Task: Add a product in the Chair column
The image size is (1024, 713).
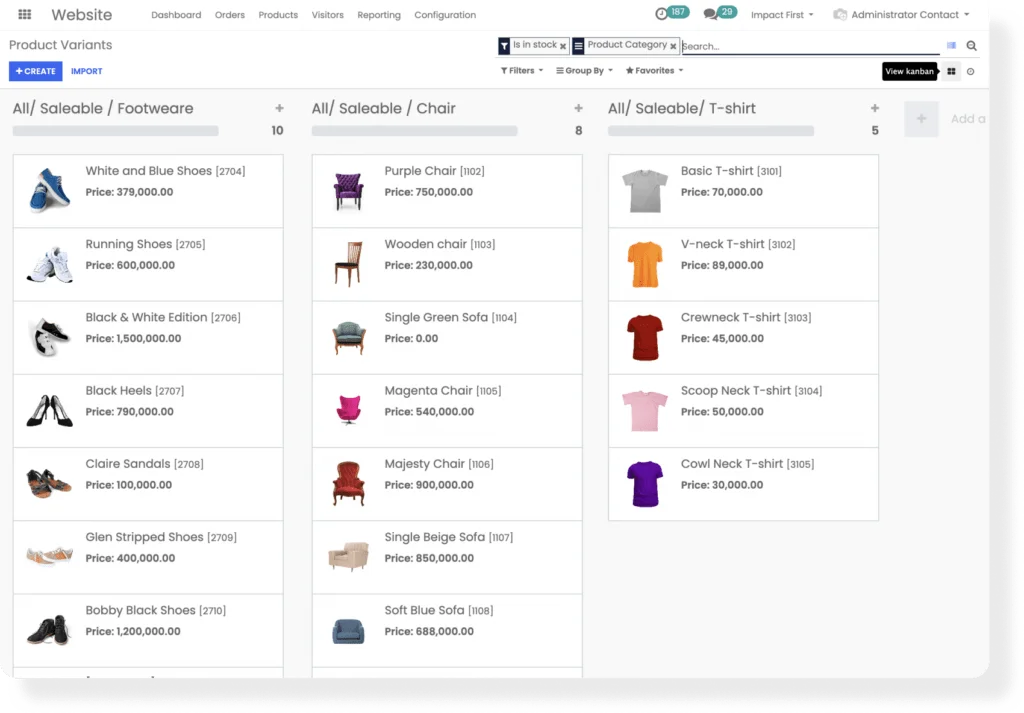Action: (x=578, y=108)
